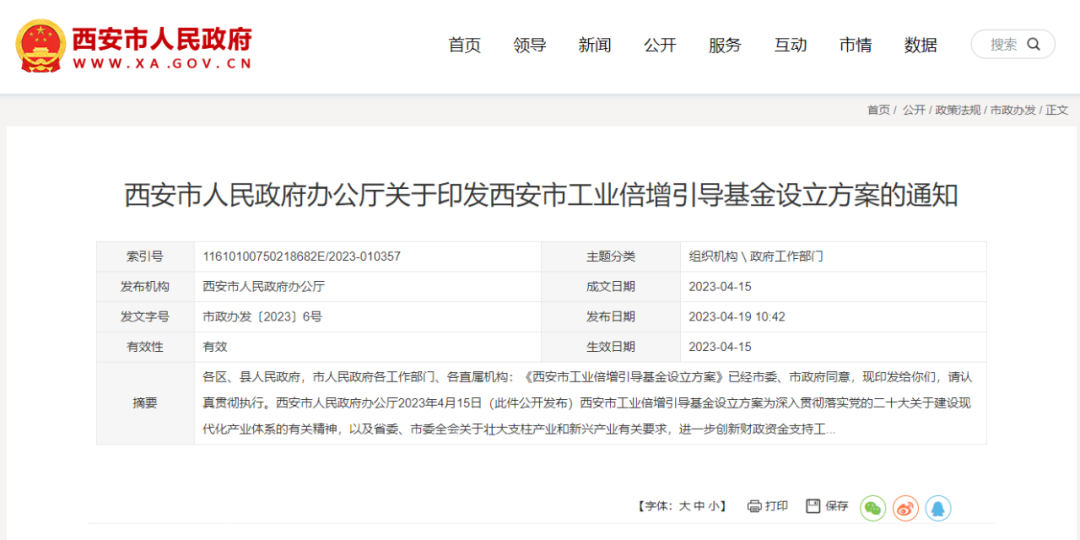Open the 领导 navigation menu
1080x540 pixels.
tap(529, 45)
